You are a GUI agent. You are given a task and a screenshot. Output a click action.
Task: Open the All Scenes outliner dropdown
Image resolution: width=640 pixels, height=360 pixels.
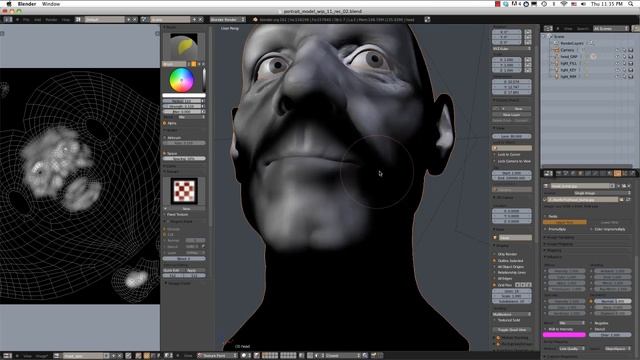[611, 28]
